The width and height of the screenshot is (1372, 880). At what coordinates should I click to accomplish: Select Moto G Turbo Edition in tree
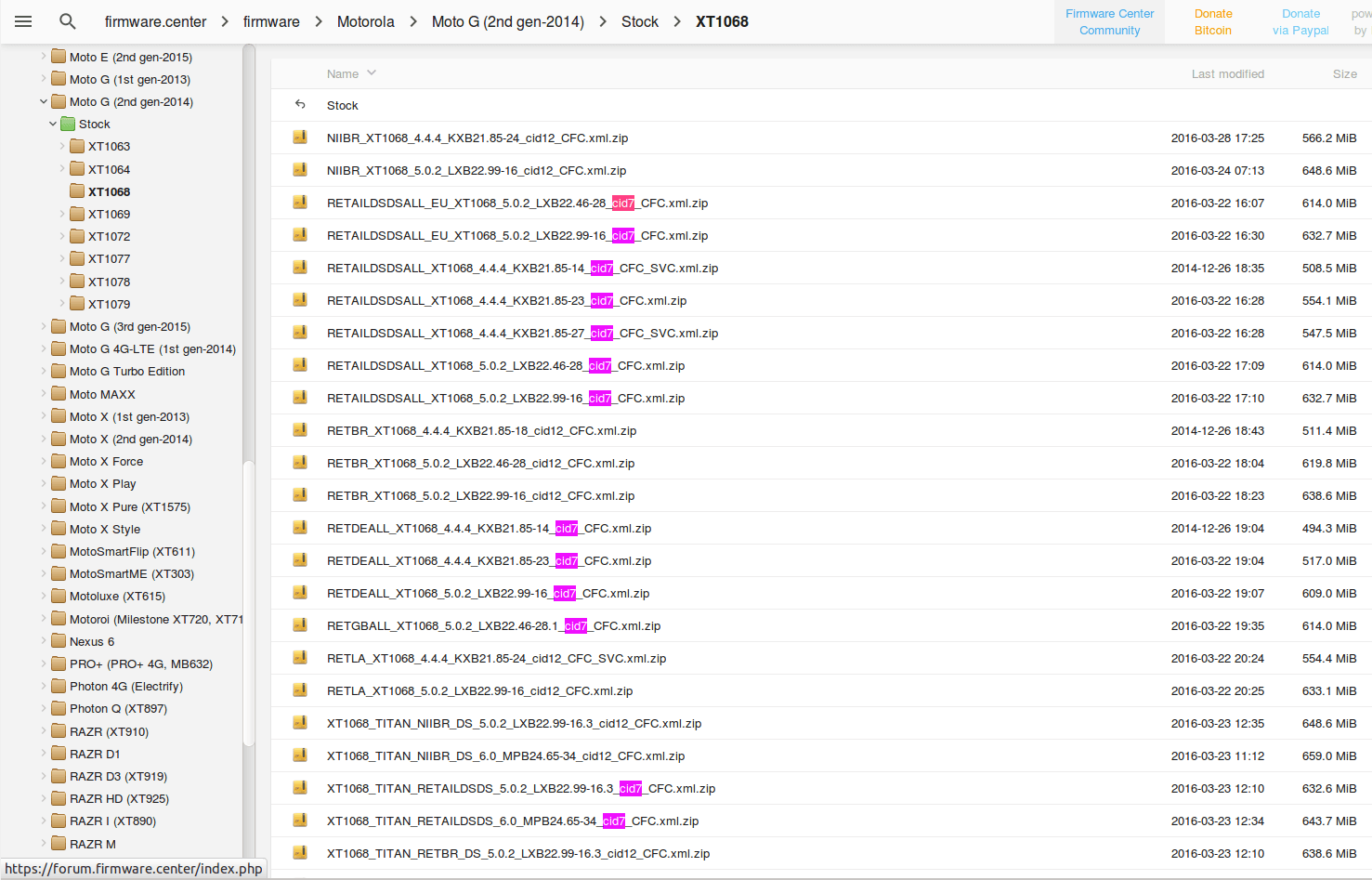coord(127,371)
